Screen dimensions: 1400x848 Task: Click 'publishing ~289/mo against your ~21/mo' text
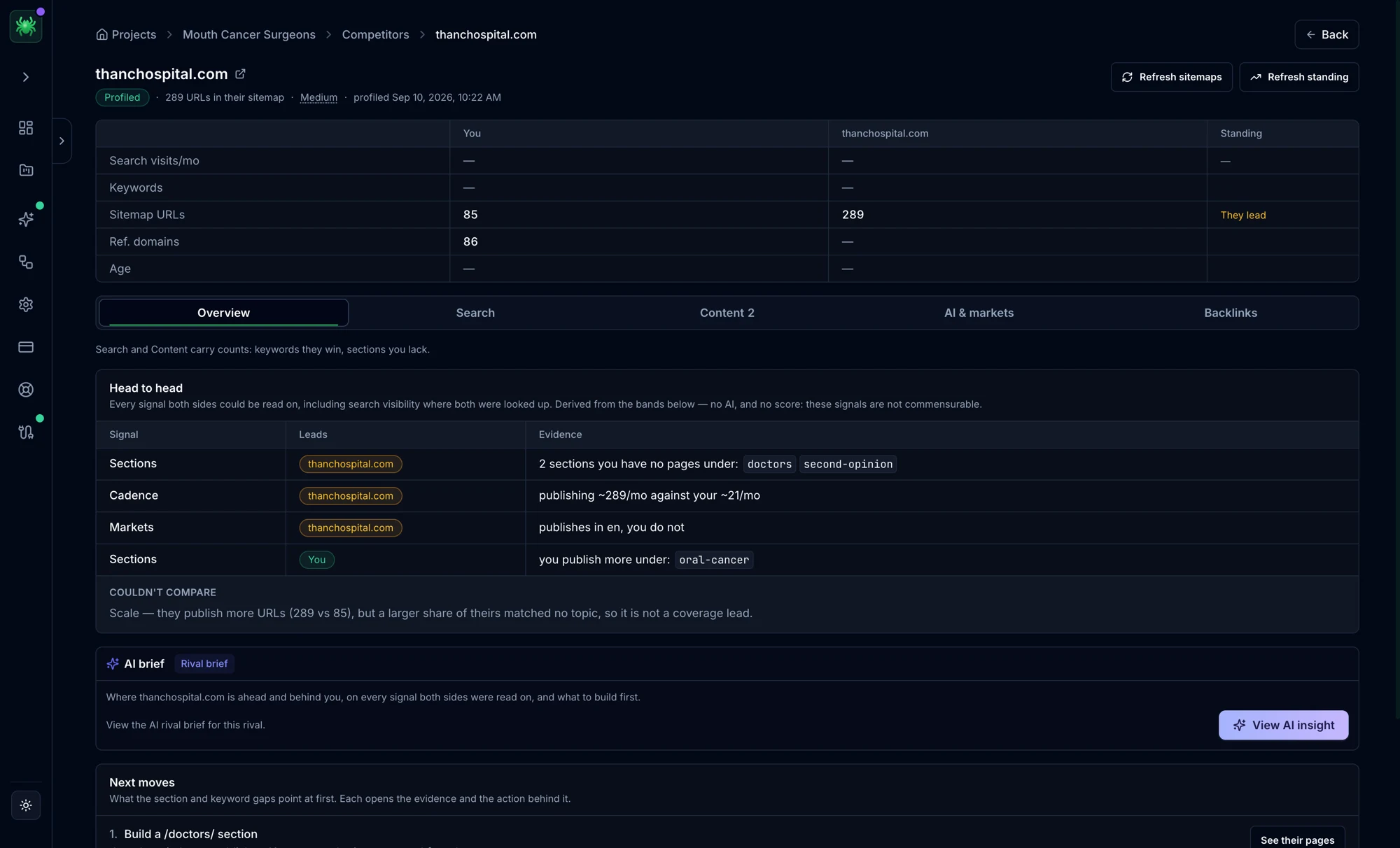coord(650,495)
